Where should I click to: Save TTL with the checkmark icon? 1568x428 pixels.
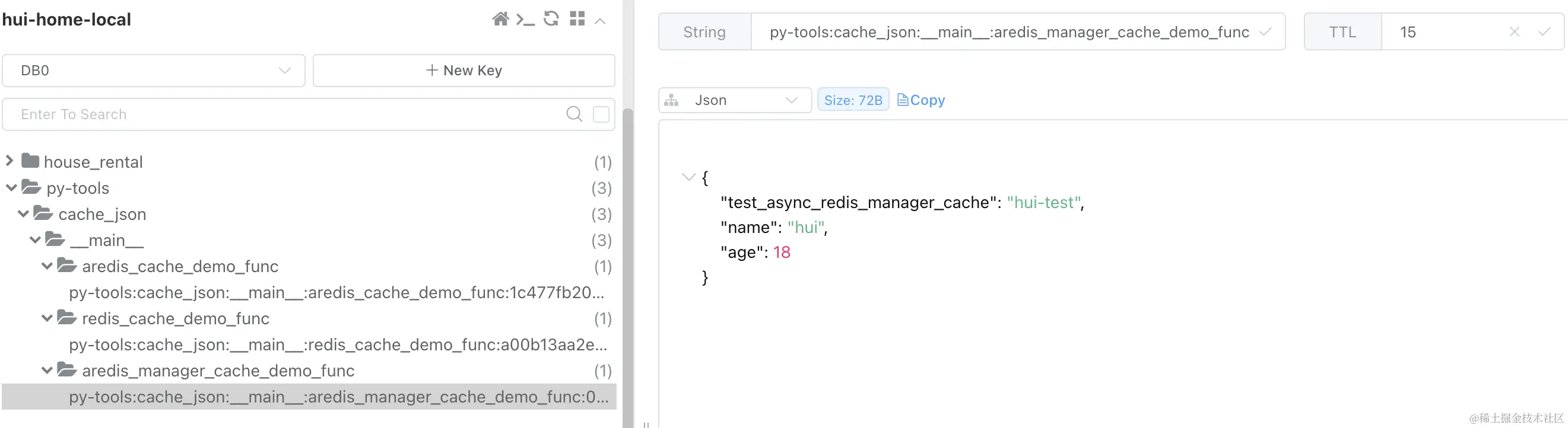click(1544, 31)
